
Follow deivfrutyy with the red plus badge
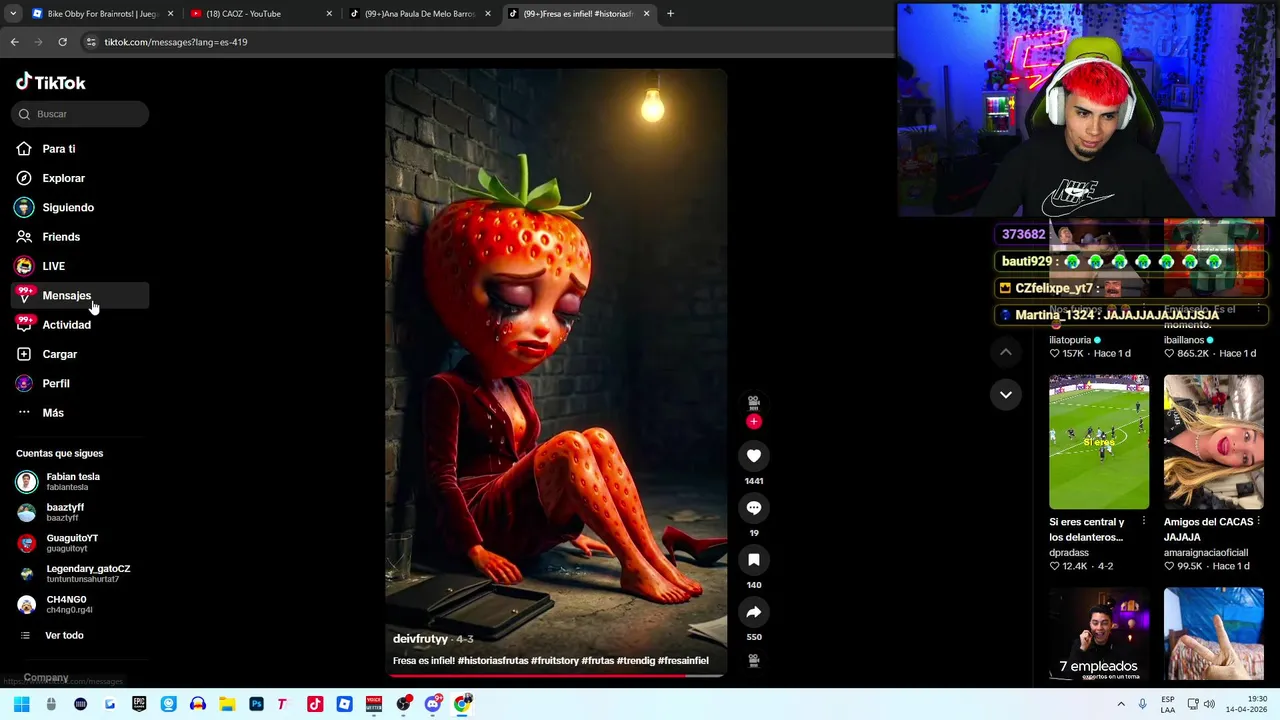[x=754, y=421]
